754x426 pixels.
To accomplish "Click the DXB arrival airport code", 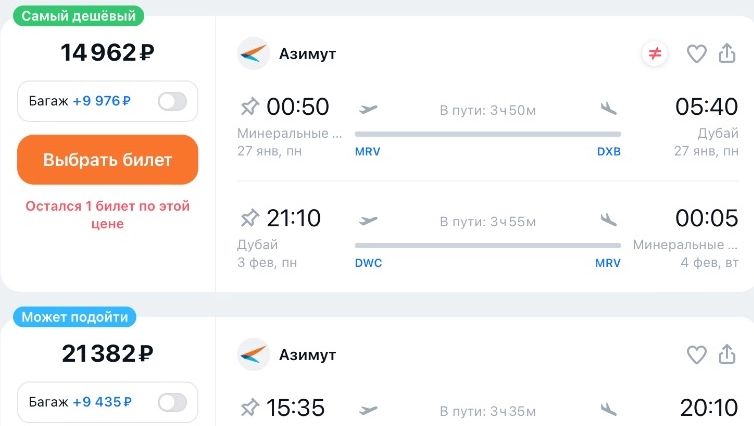I will (609, 151).
